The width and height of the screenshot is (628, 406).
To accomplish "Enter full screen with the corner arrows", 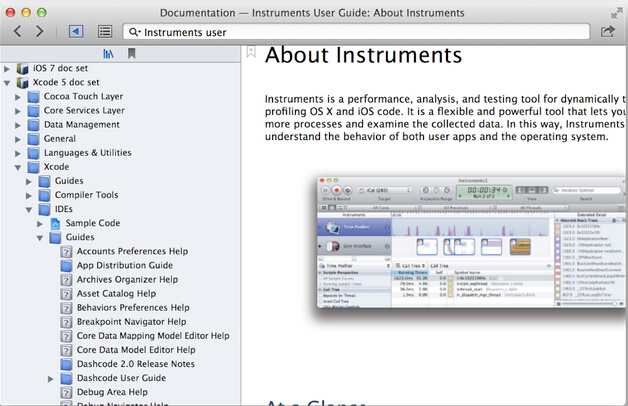I will (615, 11).
